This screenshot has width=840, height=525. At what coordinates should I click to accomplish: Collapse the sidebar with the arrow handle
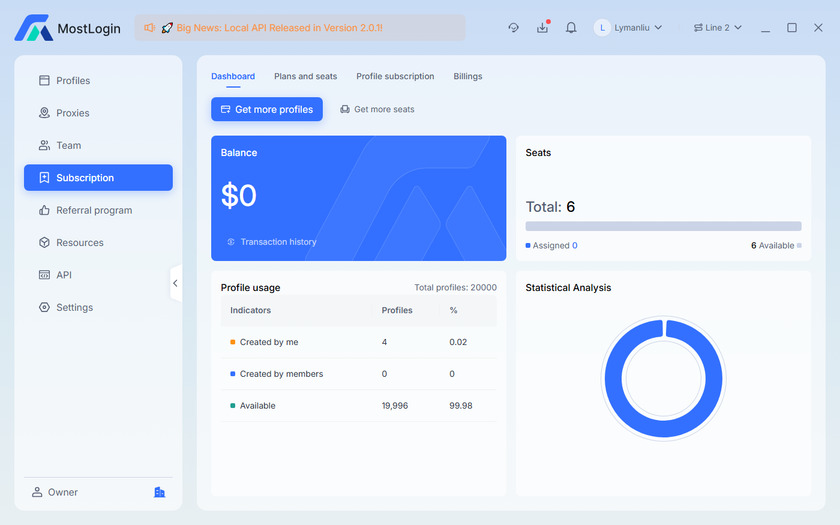click(175, 283)
